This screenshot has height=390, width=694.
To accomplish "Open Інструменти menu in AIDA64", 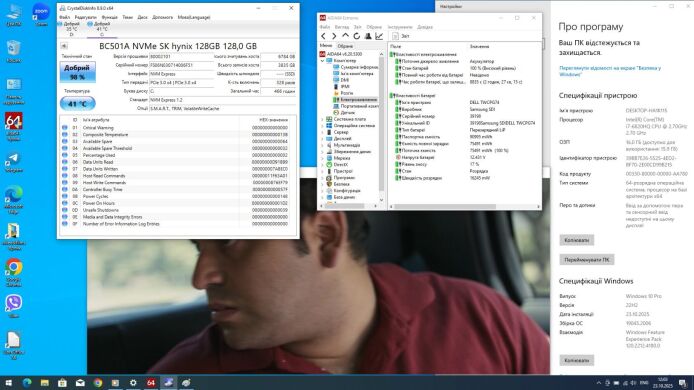I will 400,27.
